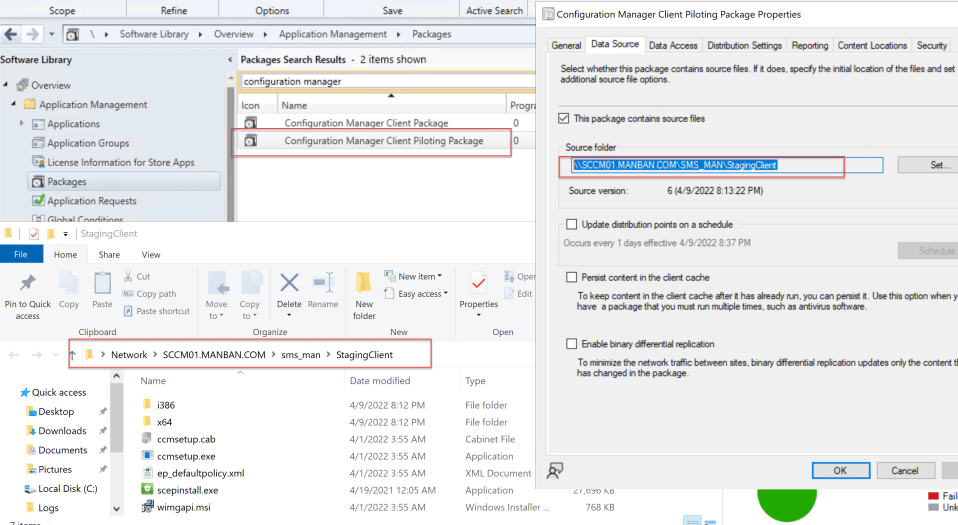
Task: Choose Paste shortcut in Explorer ribbon
Action: point(157,310)
